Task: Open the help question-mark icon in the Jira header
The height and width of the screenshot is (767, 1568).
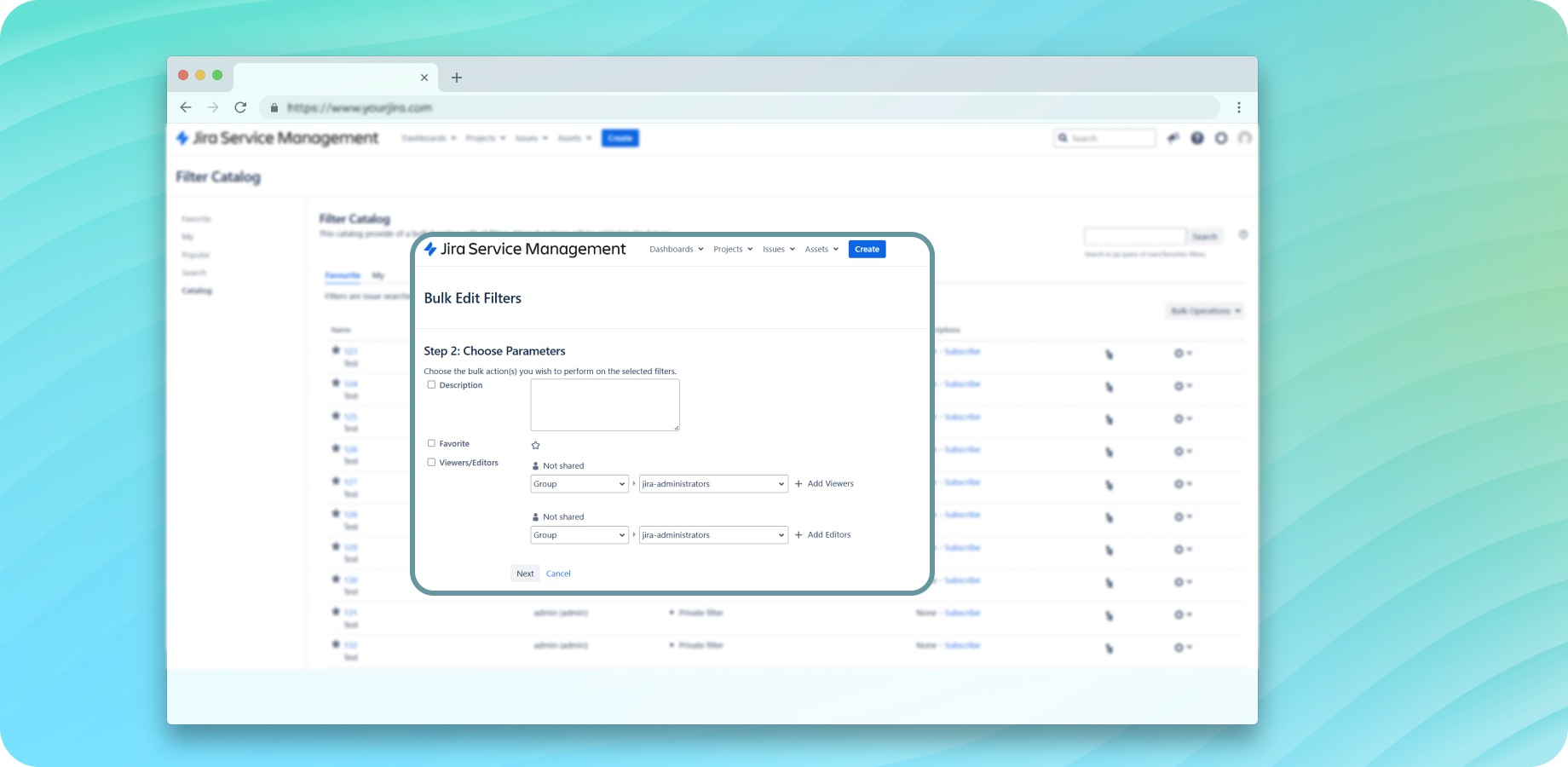Action: pyautogui.click(x=1197, y=138)
